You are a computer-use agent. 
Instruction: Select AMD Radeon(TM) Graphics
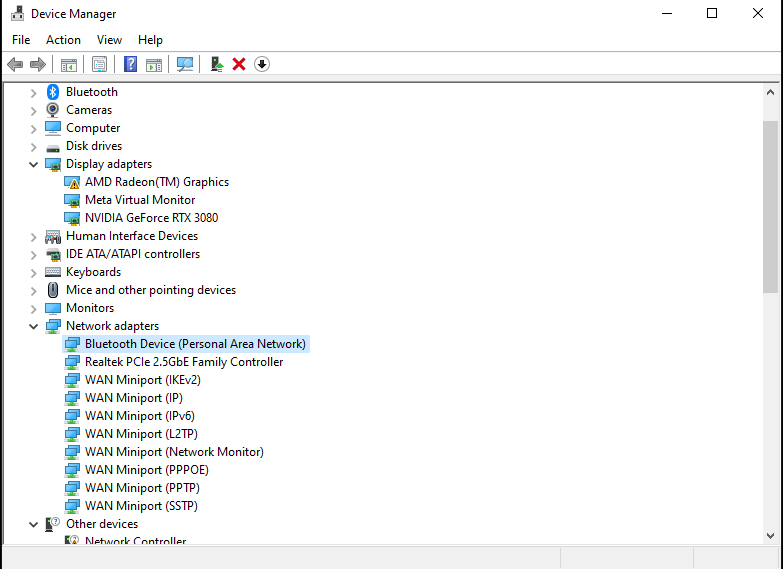tap(157, 182)
